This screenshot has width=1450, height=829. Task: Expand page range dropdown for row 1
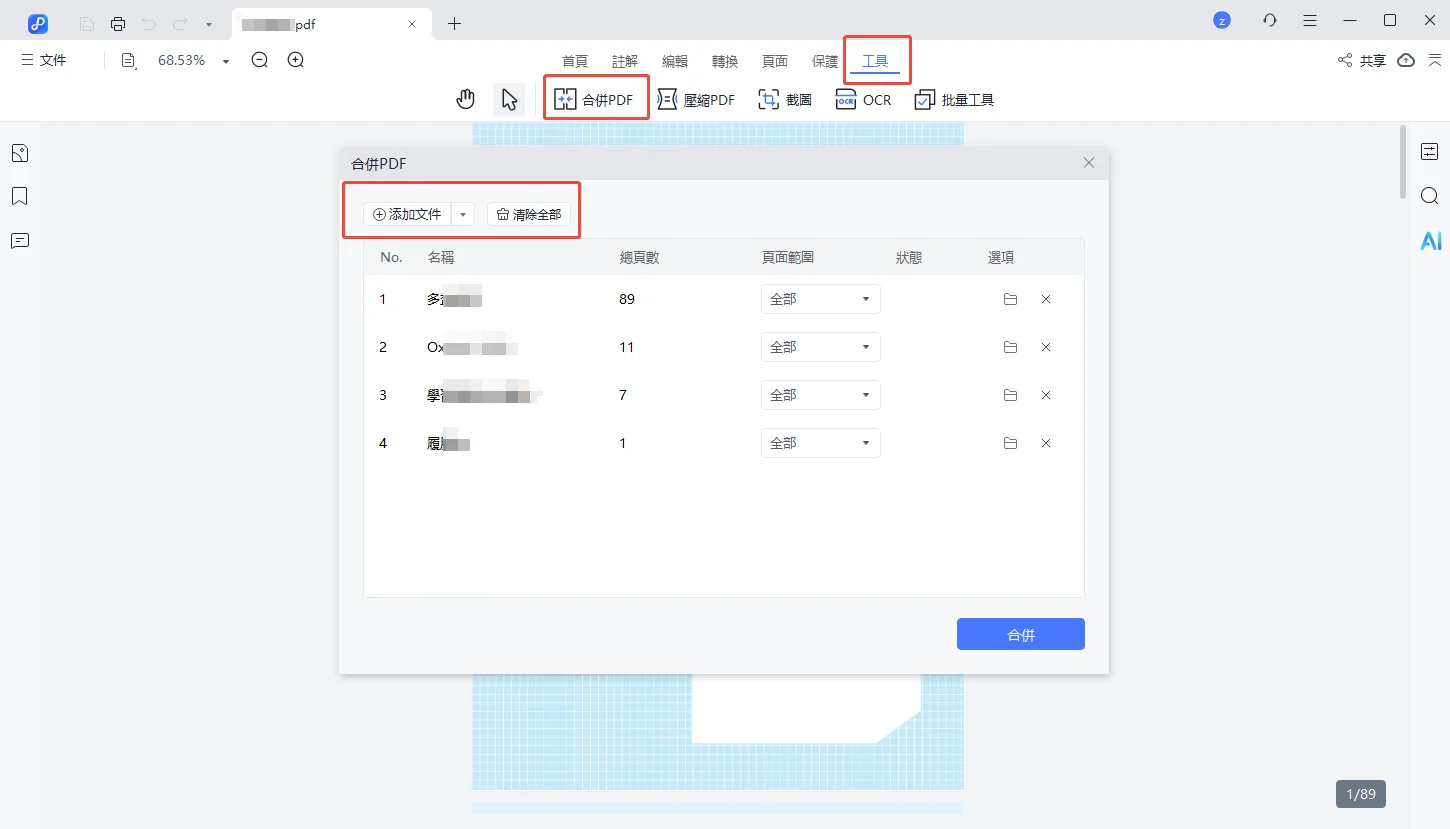pyautogui.click(x=820, y=299)
